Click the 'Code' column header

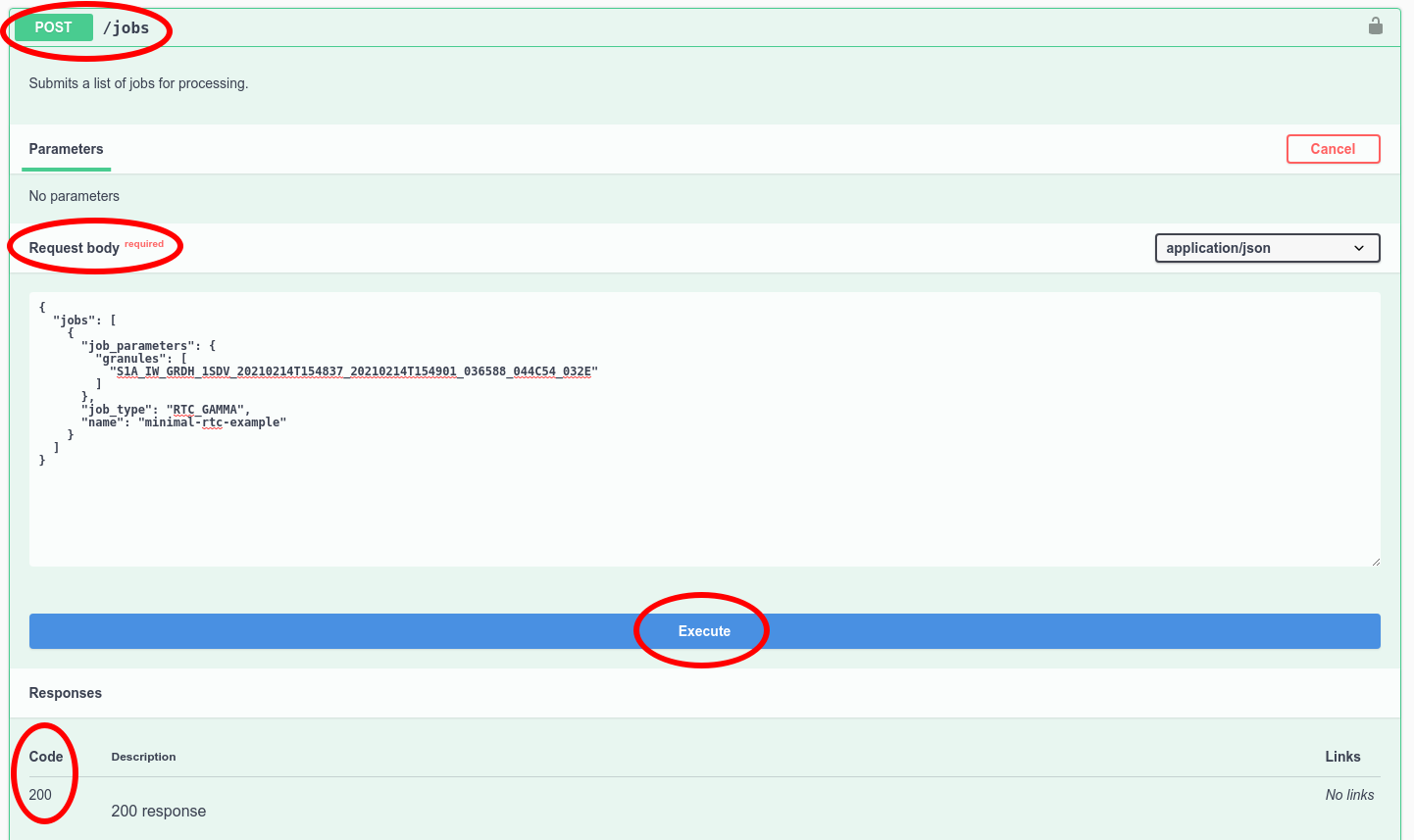pyautogui.click(x=46, y=757)
